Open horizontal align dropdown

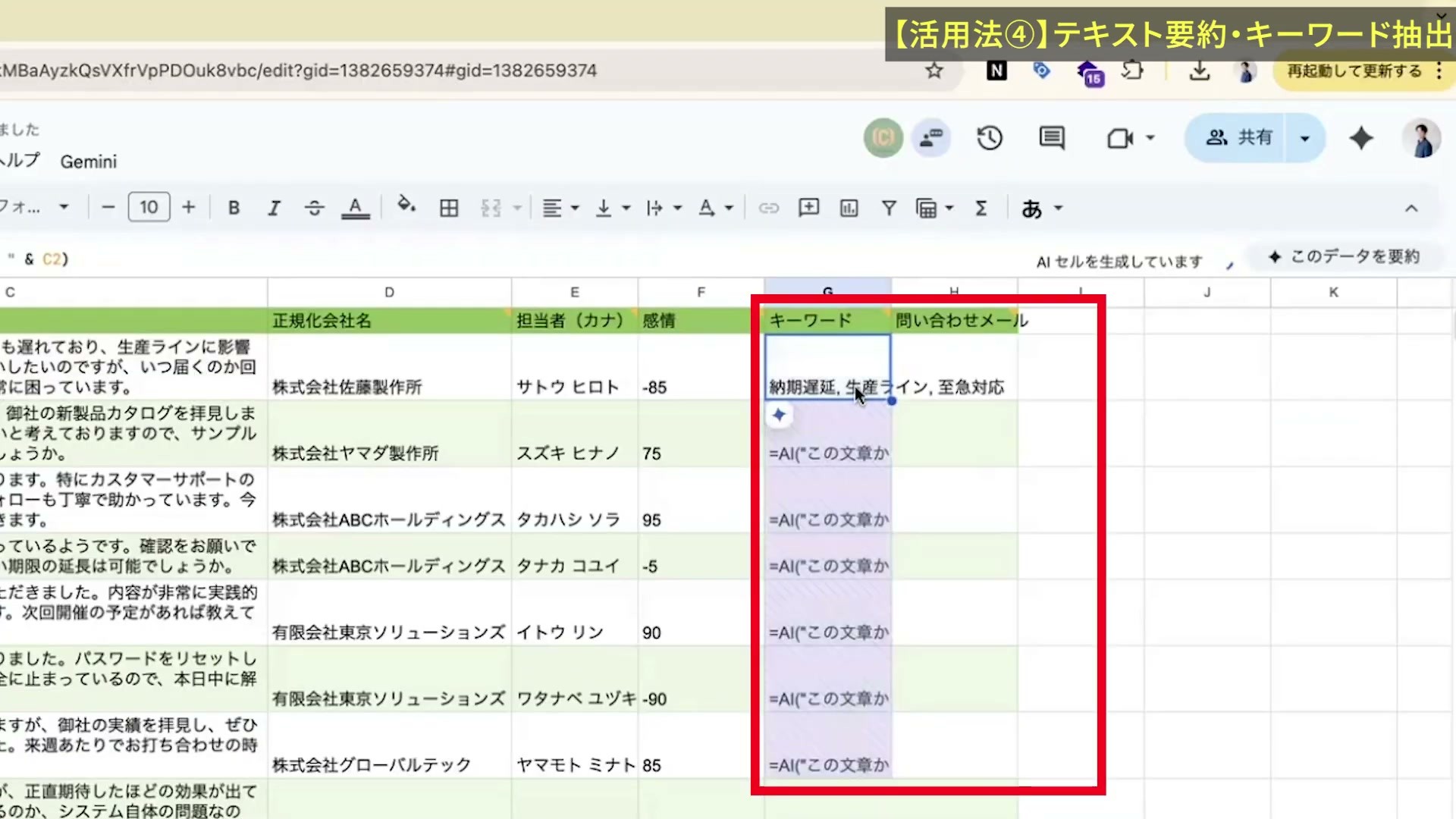[561, 208]
